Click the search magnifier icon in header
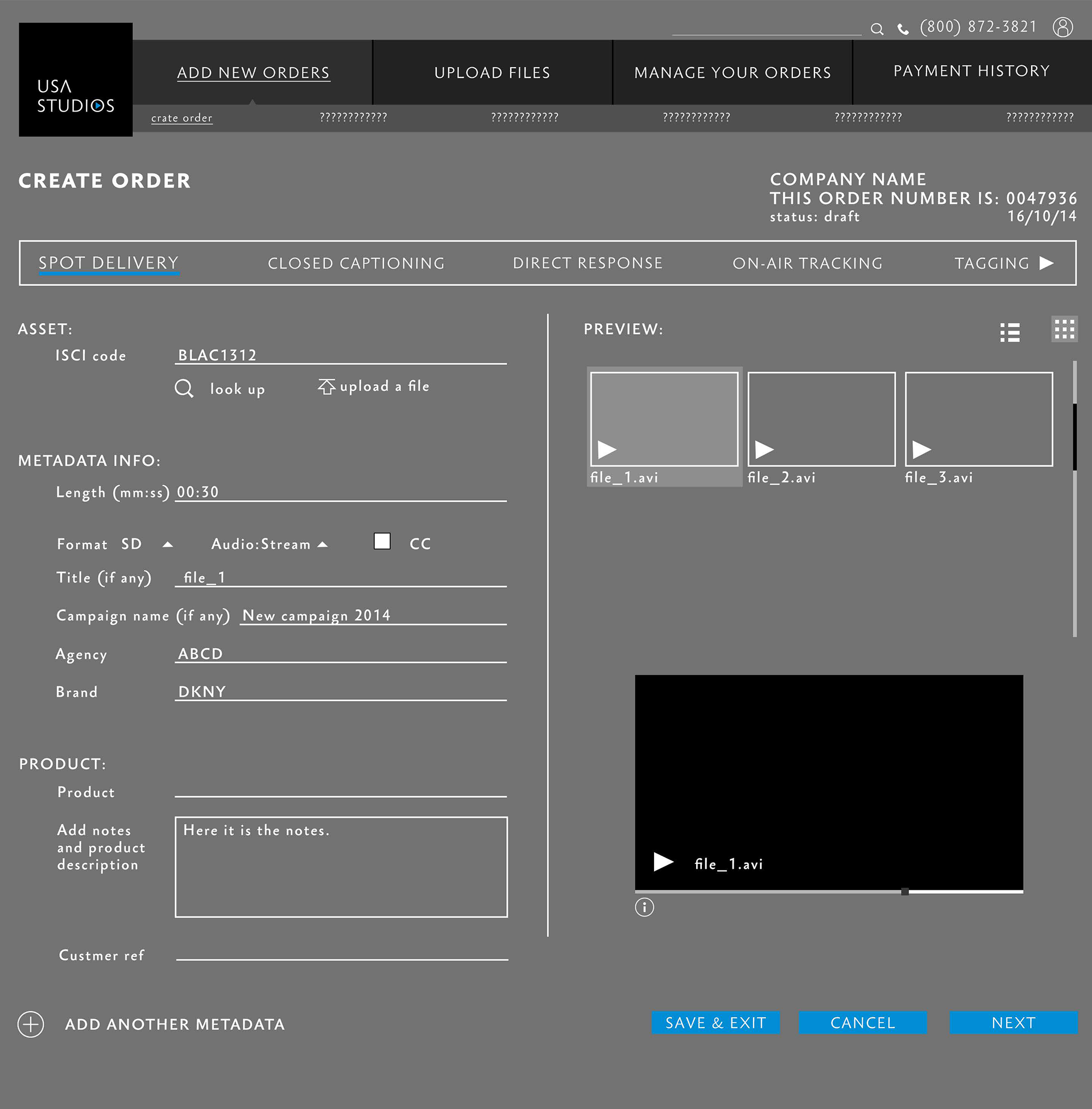This screenshot has width=1092, height=1109. point(876,28)
